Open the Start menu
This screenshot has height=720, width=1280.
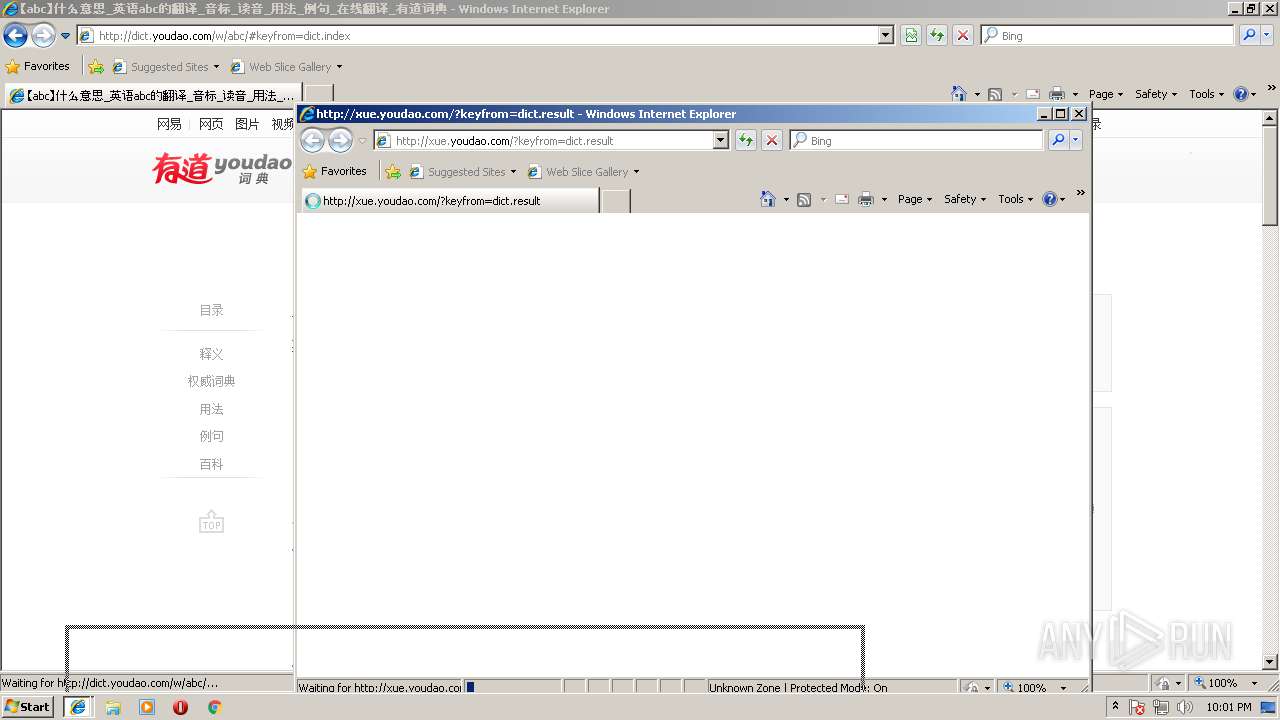click(27, 707)
